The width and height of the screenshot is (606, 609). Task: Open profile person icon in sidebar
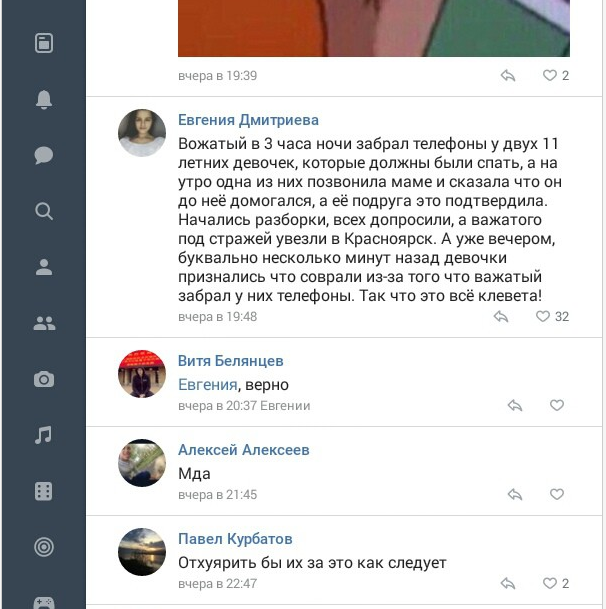coord(44,267)
